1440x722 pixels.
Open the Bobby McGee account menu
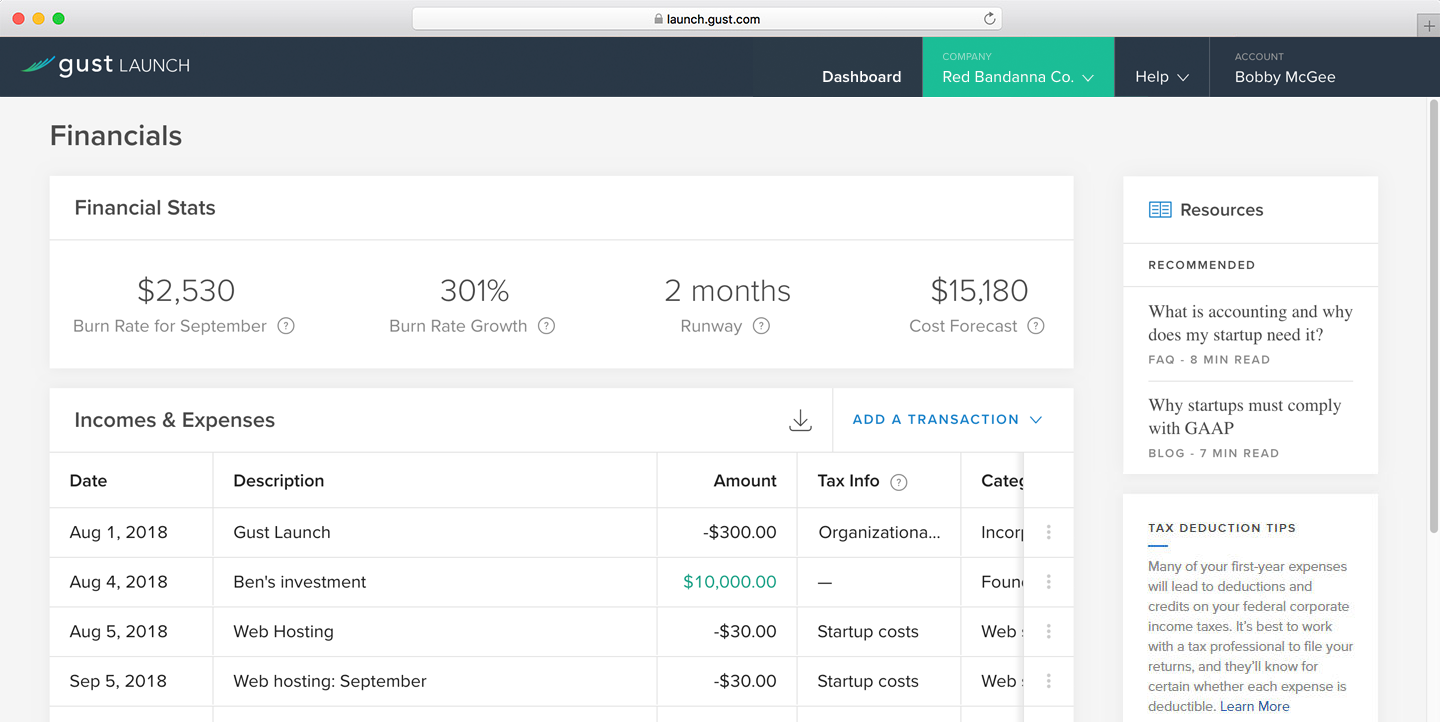point(1284,77)
